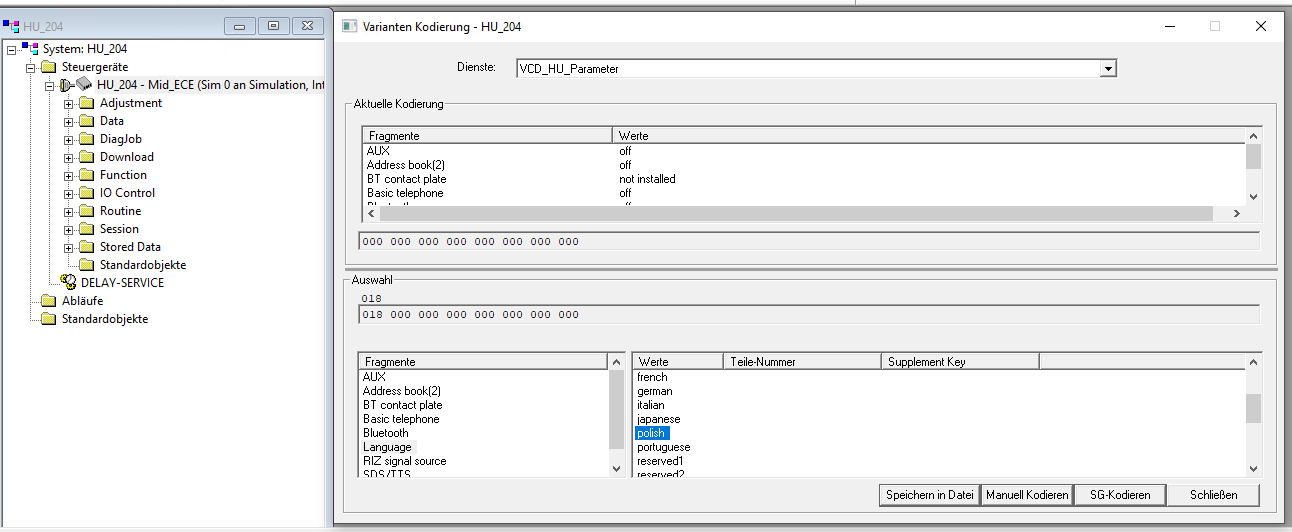1292x532 pixels.
Task: Click AUX row in Aktuelle Kodierung
Action: click(805, 151)
